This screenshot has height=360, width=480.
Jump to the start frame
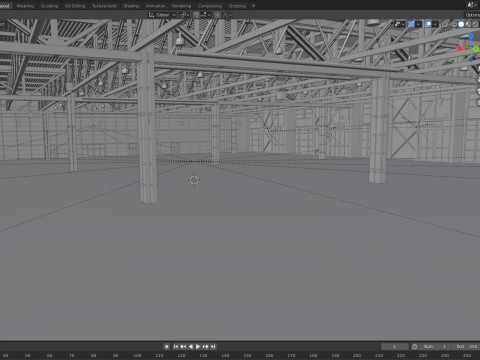[x=176, y=346]
